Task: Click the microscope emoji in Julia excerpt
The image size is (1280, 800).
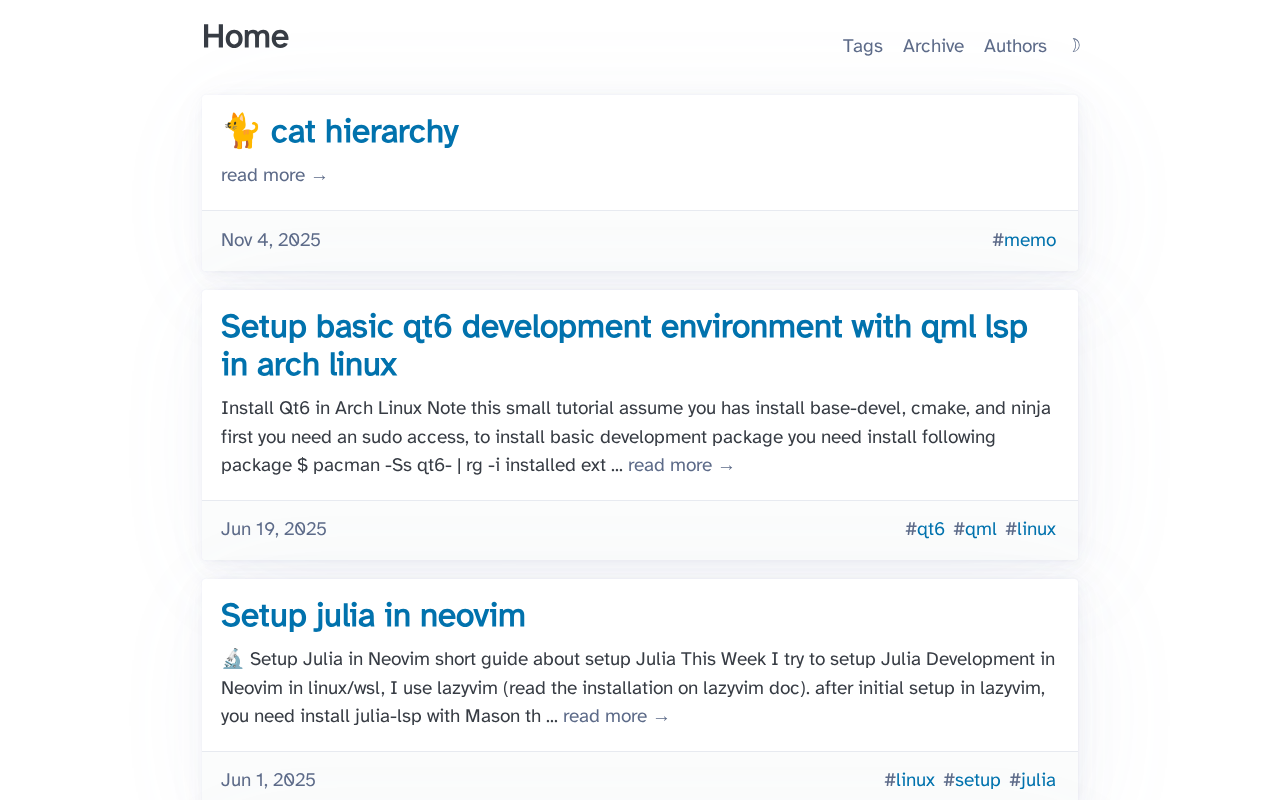Action: click(232, 659)
